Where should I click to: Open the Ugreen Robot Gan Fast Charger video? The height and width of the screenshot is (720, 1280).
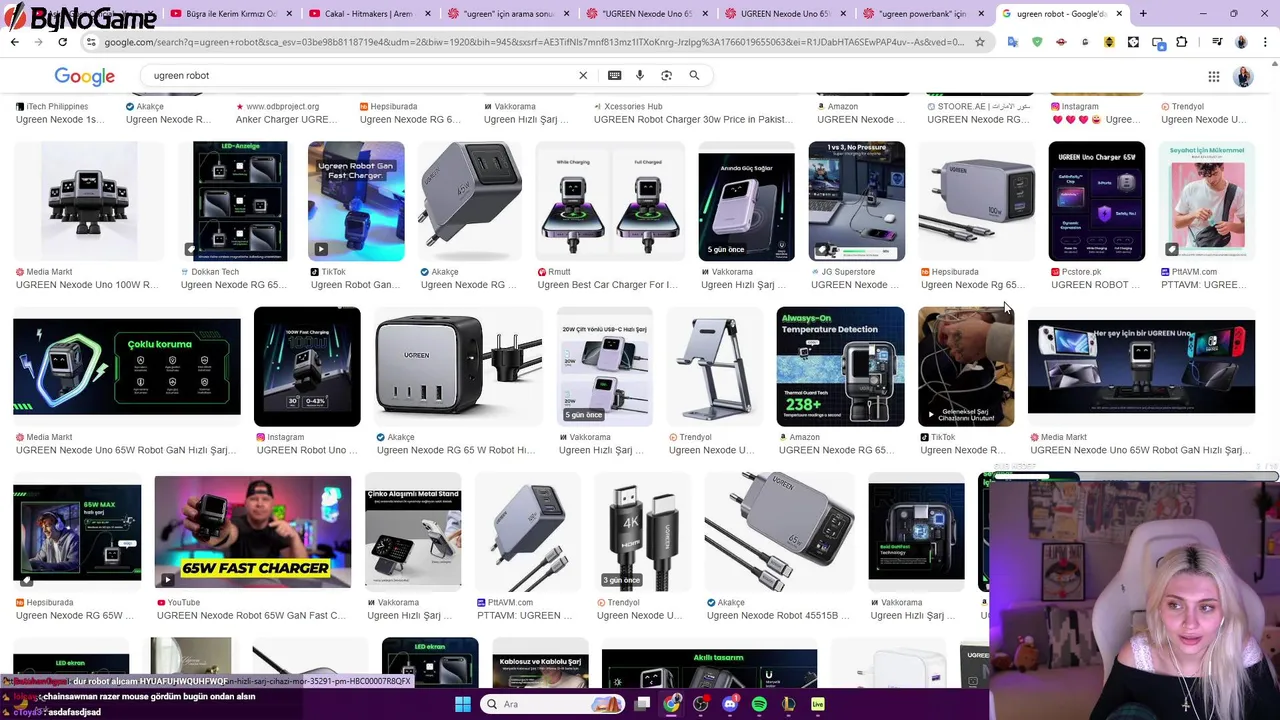[x=356, y=201]
